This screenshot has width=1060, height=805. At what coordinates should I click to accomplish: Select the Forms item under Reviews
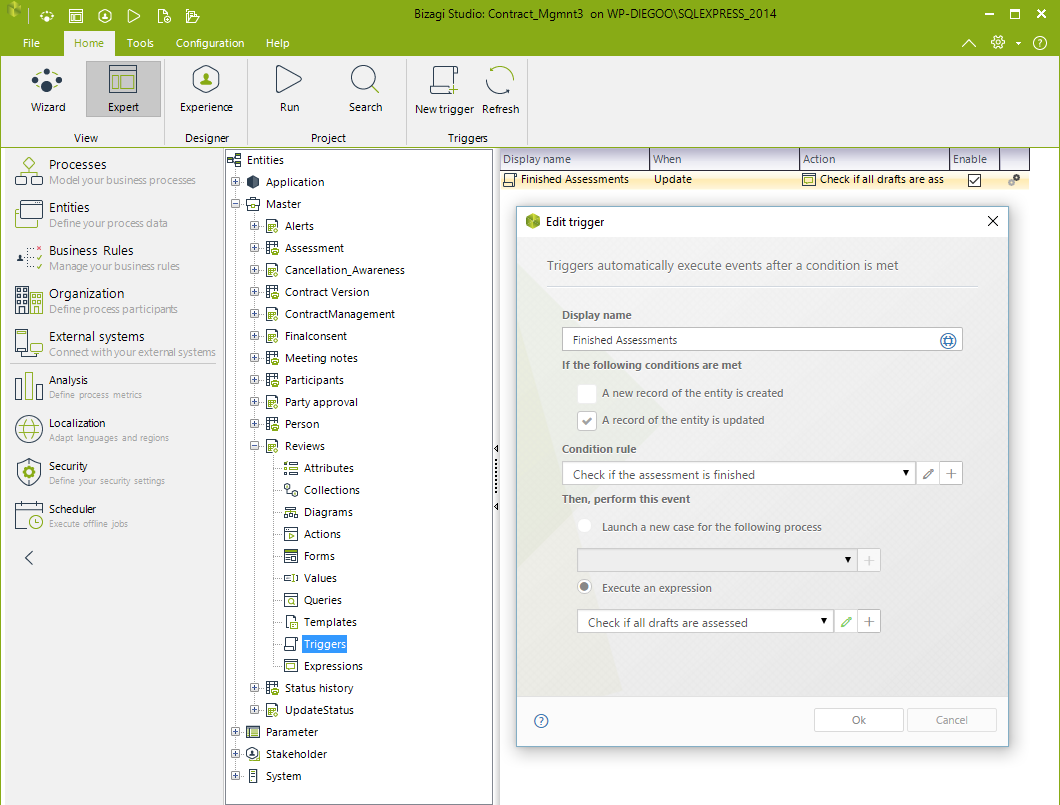(x=319, y=556)
